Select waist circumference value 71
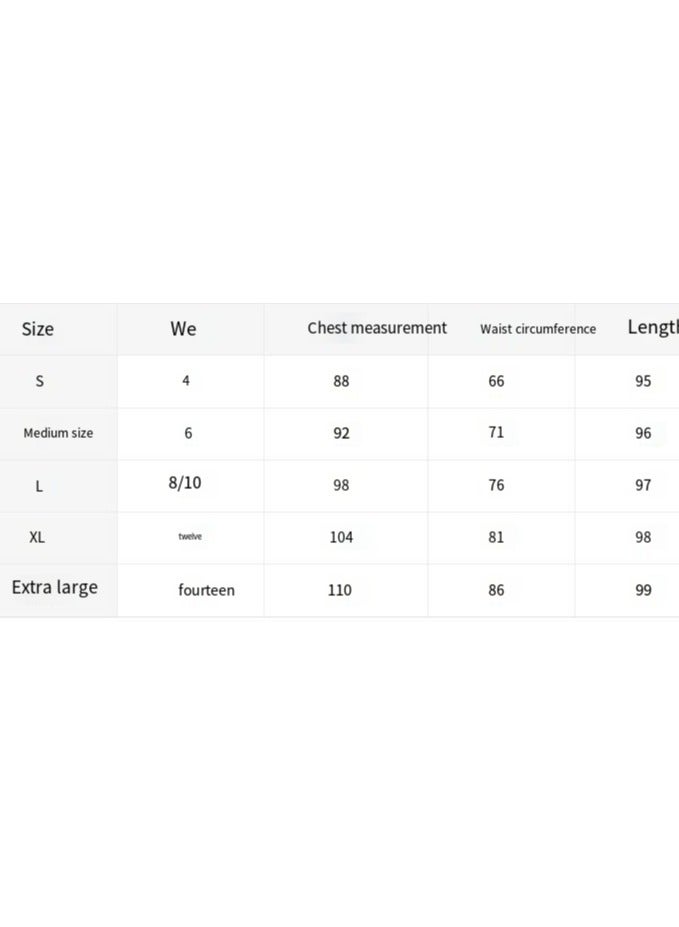The height and width of the screenshot is (927, 679). coord(496,433)
